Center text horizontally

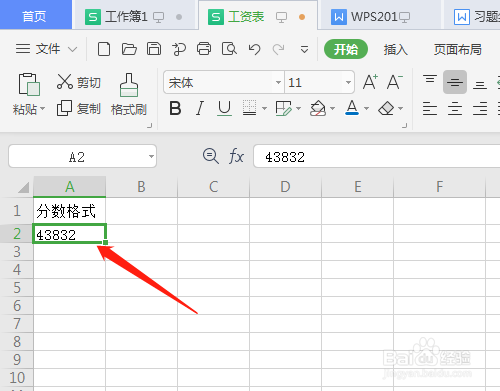click(x=455, y=109)
